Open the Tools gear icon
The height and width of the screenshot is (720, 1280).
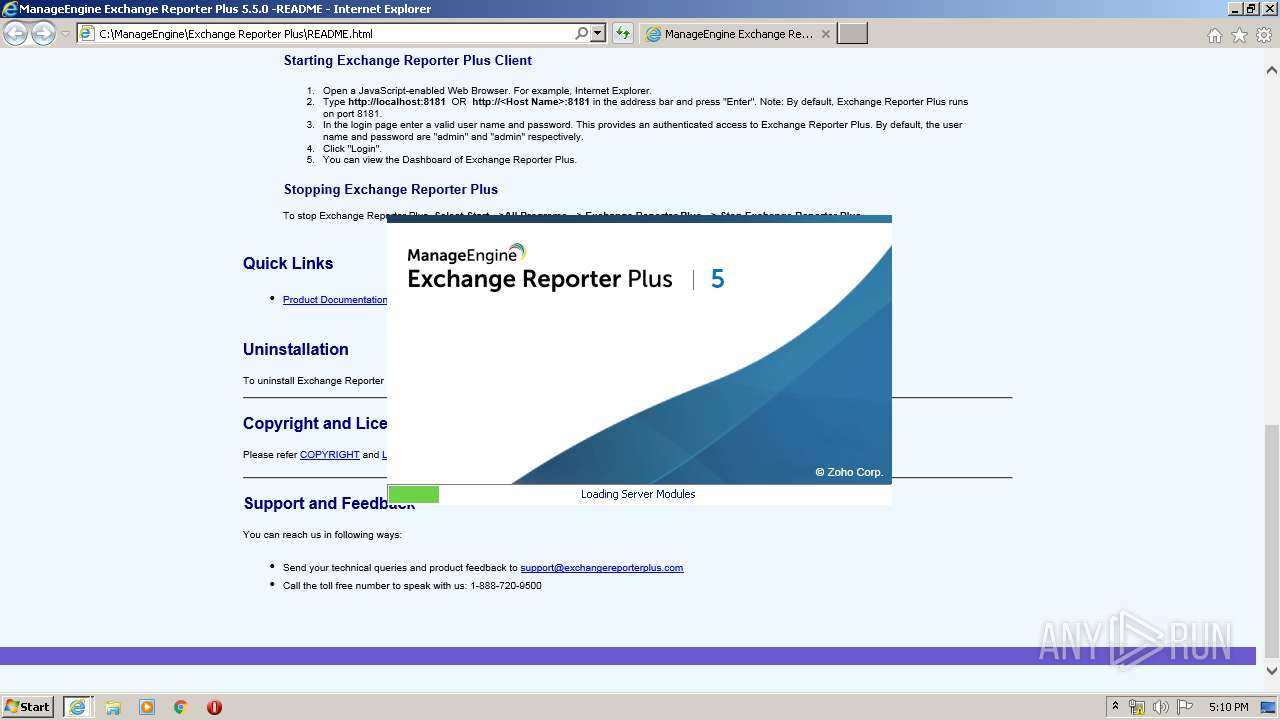(1264, 35)
